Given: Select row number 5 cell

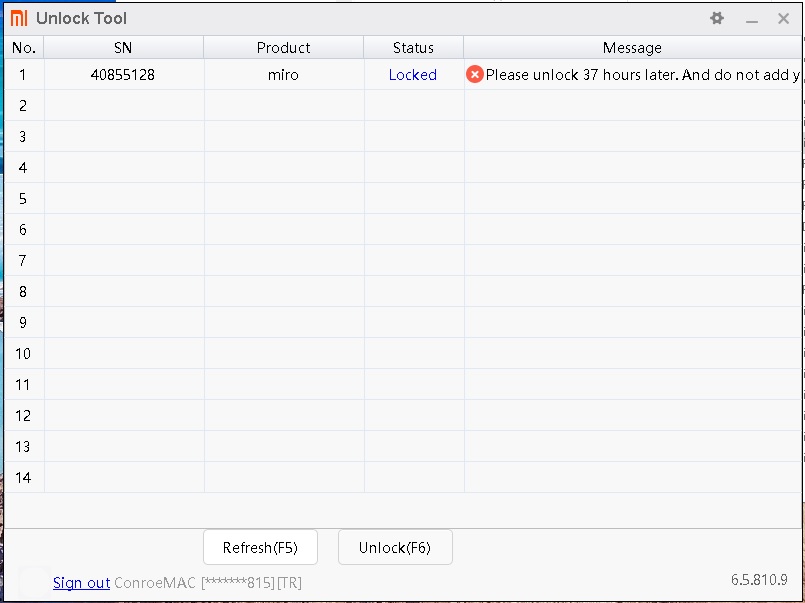Looking at the screenshot, I should [x=23, y=199].
